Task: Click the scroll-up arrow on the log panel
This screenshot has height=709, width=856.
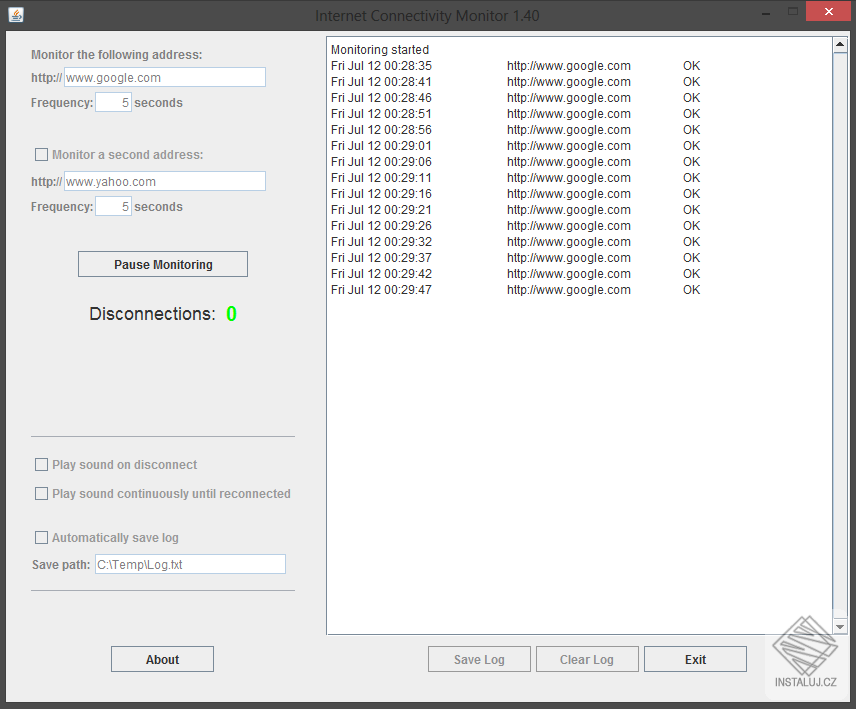Action: coord(839,43)
